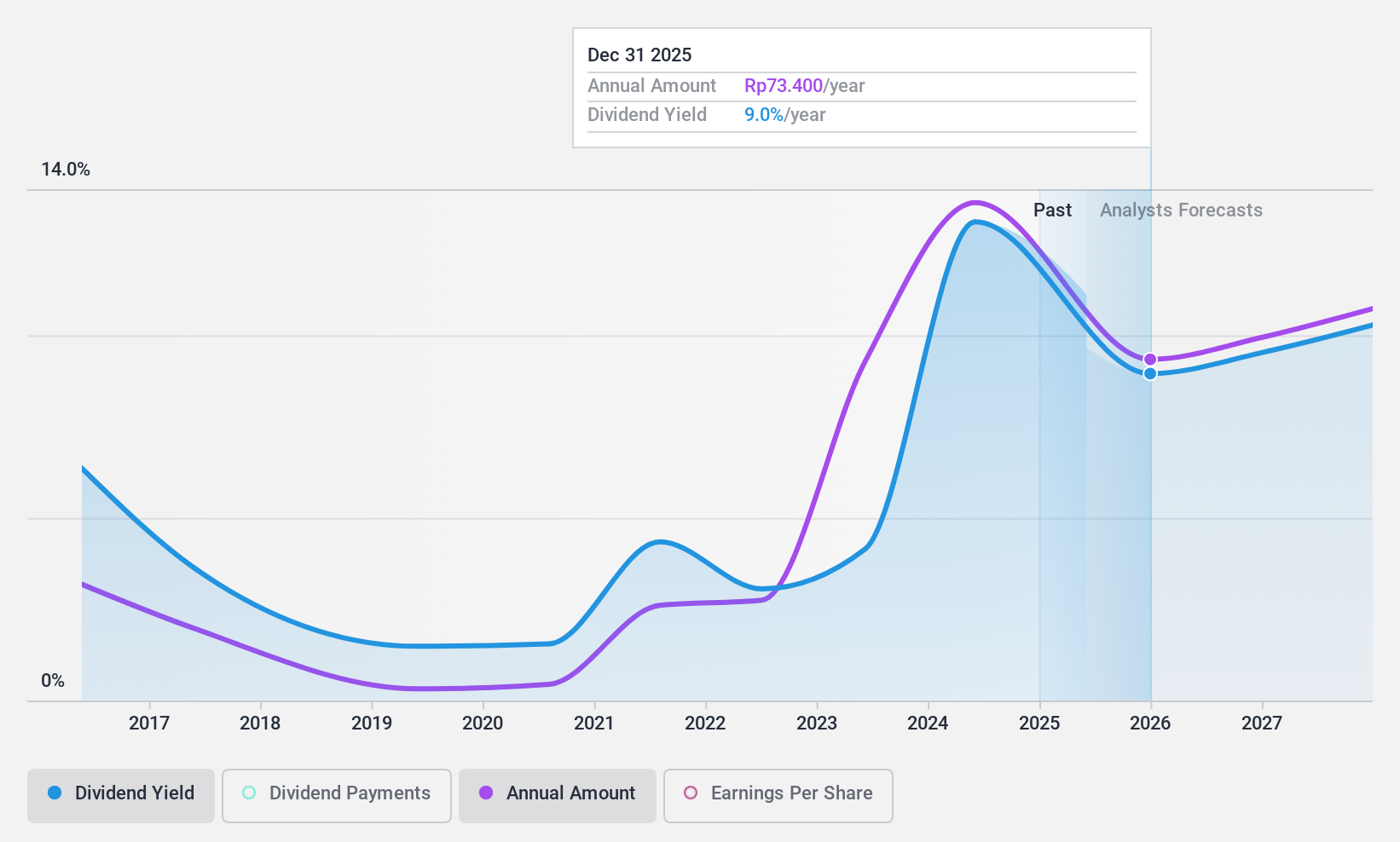Click the 2022 axis label
This screenshot has height=842, width=1400.
705,724
